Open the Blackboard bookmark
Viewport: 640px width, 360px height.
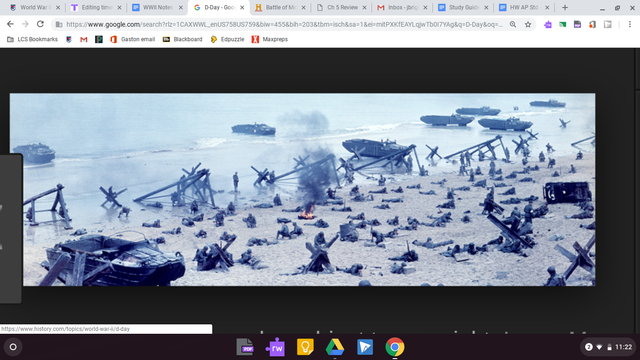tap(182, 39)
